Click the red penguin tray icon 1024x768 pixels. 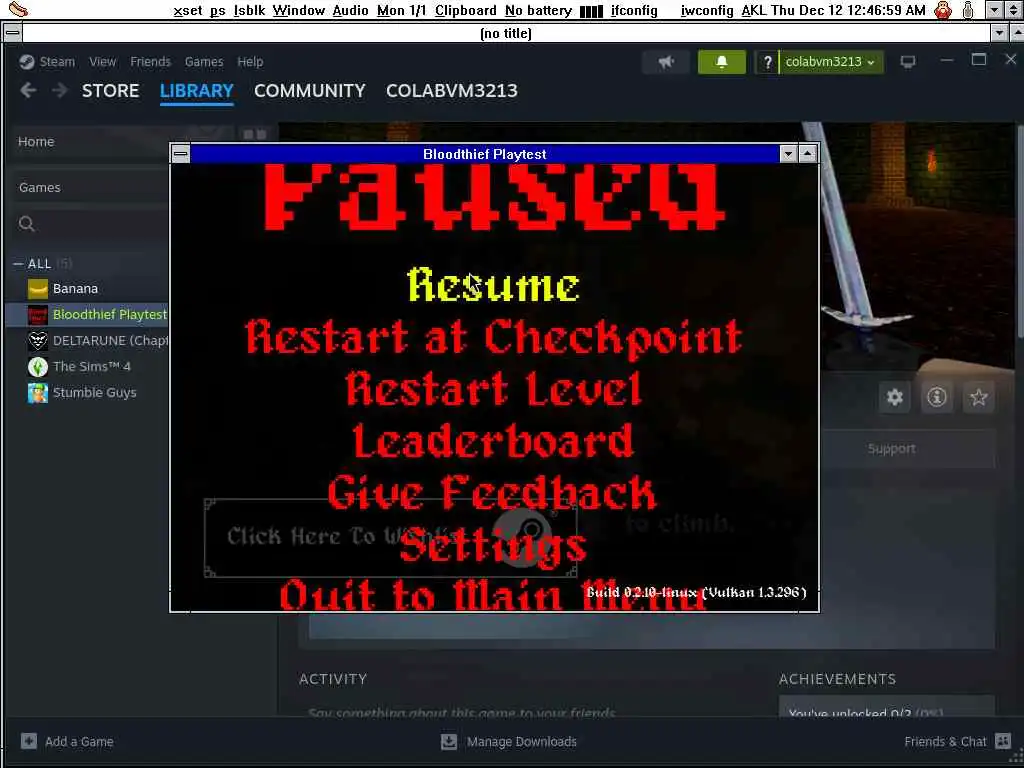(x=943, y=10)
